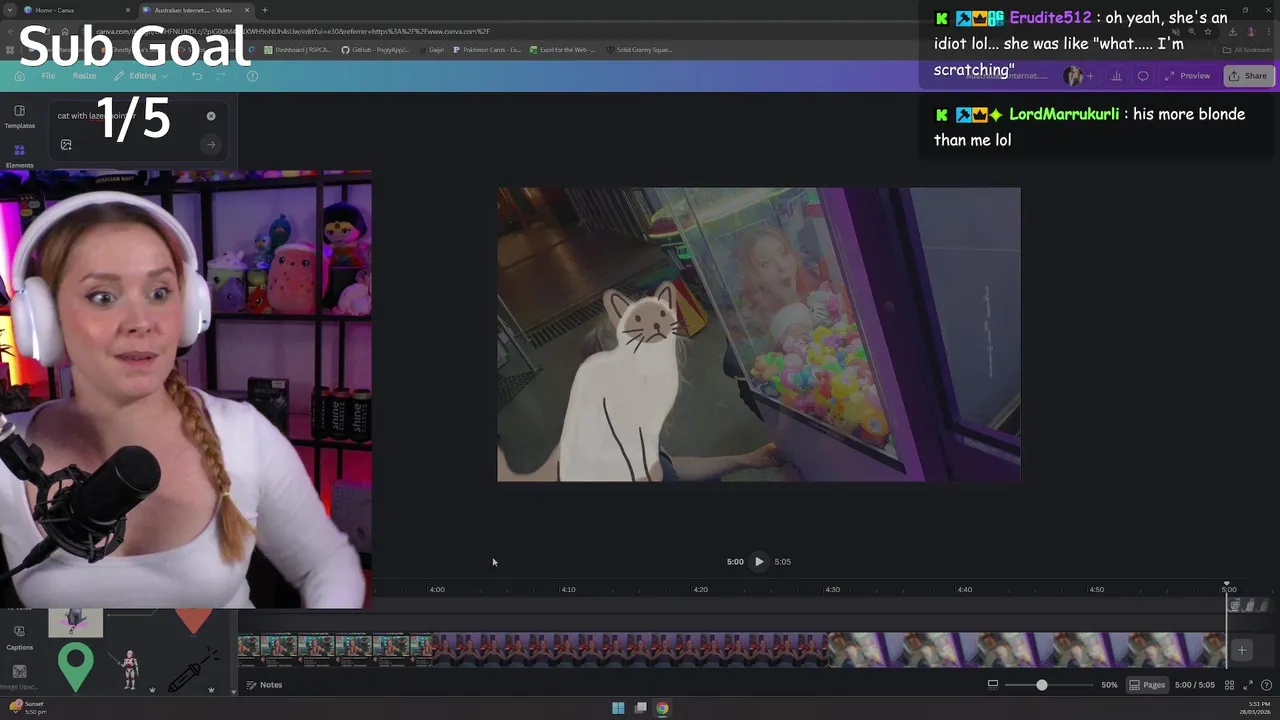Click the 50% zoom level
Screen dimensions: 1280x720
point(1109,685)
